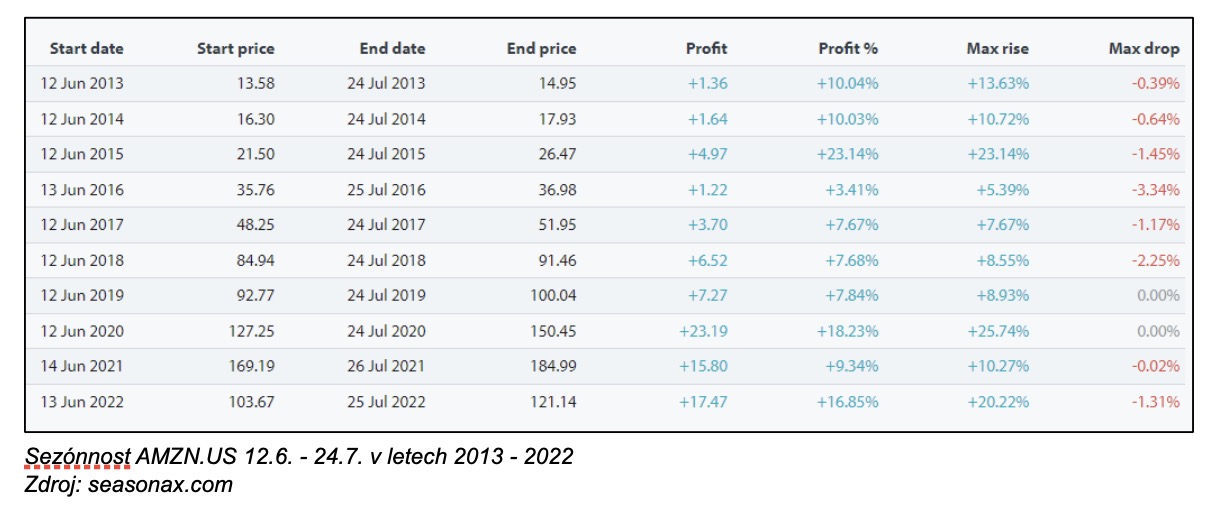Select the +18.23% profit percentage cell
1222x512 pixels.
tap(846, 331)
